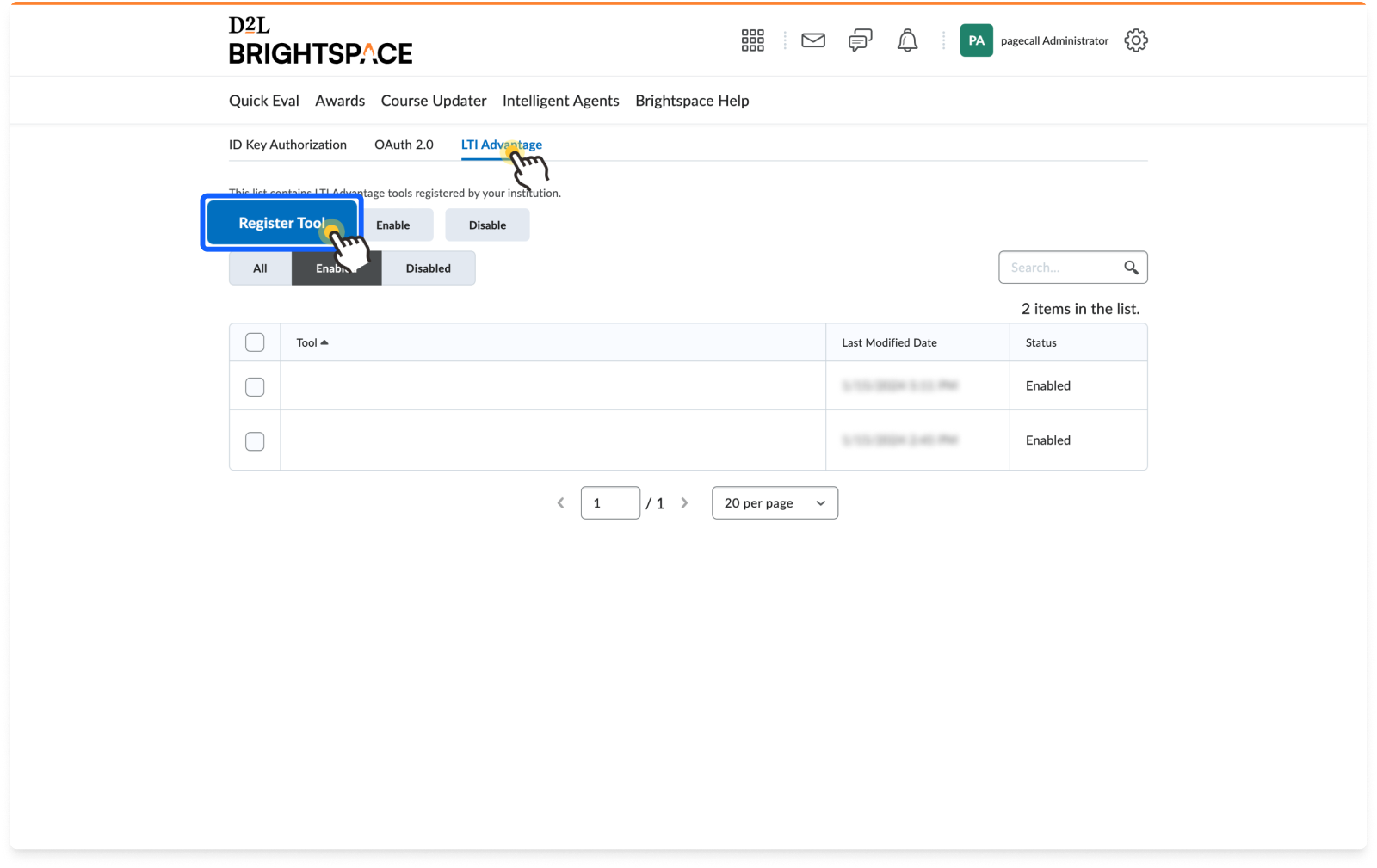Check the second tool row checkbox
The width and height of the screenshot is (1377, 868).
coord(255,441)
